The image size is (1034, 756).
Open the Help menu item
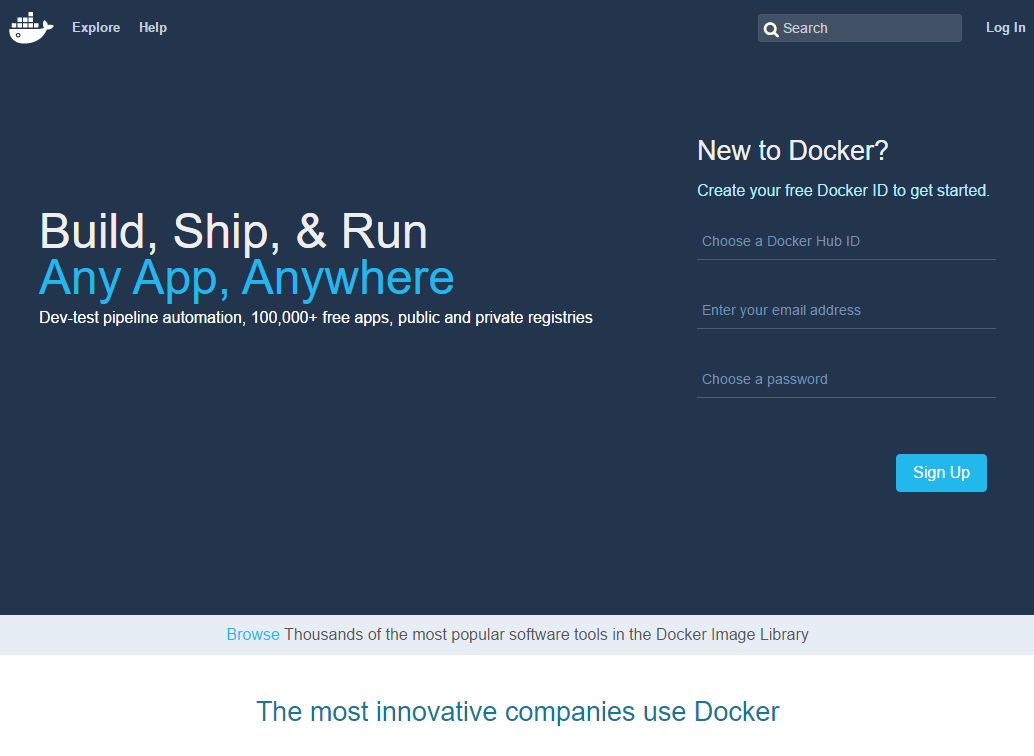[153, 28]
